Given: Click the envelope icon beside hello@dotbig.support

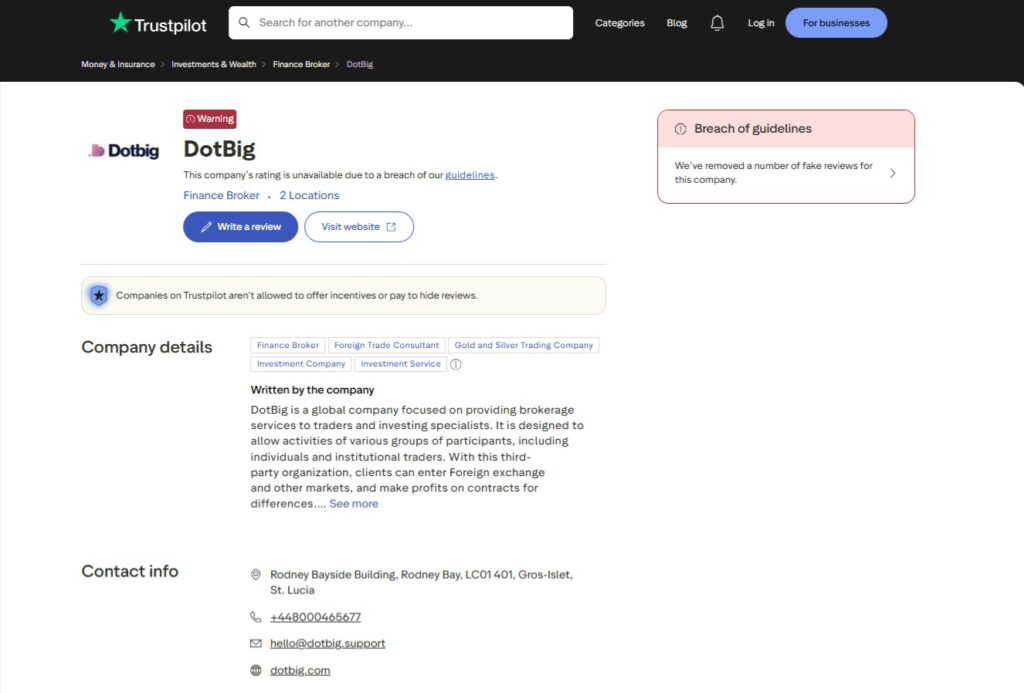Looking at the screenshot, I should [x=256, y=643].
